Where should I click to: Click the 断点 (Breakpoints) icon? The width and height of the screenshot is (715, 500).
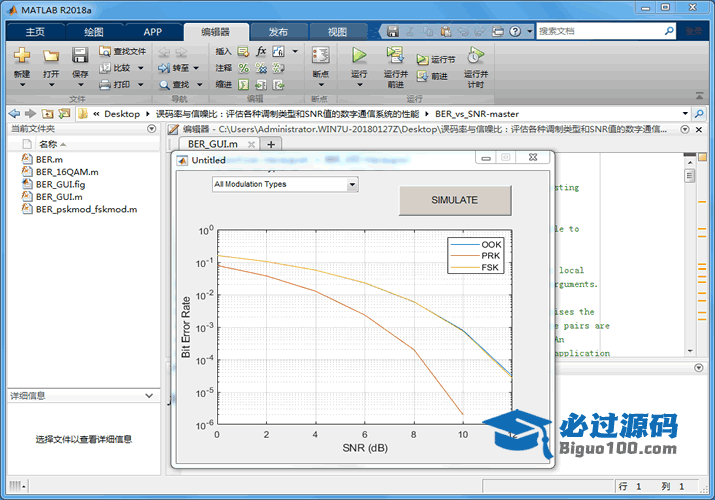point(321,56)
